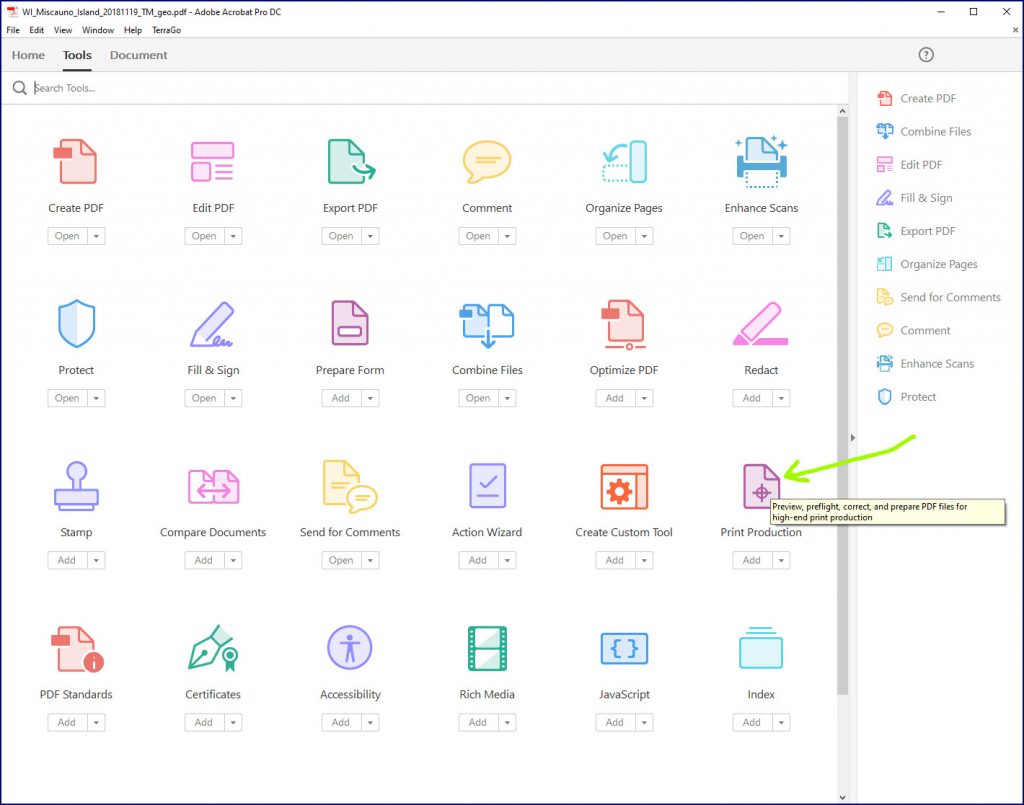Click the Rich Media film icon
The height and width of the screenshot is (805, 1024).
(487, 648)
